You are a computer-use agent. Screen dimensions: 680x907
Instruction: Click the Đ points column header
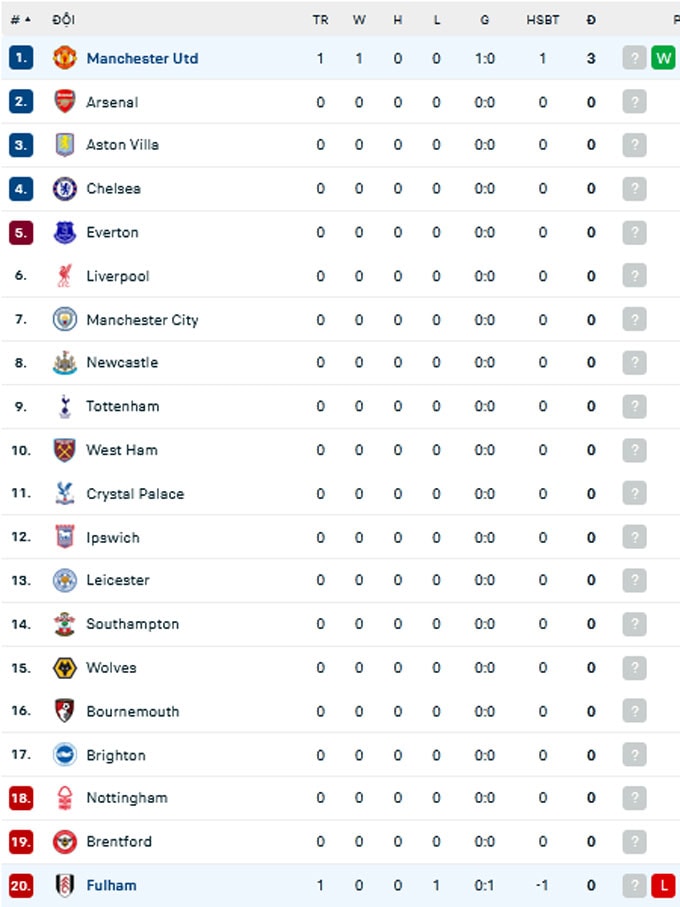tap(591, 20)
